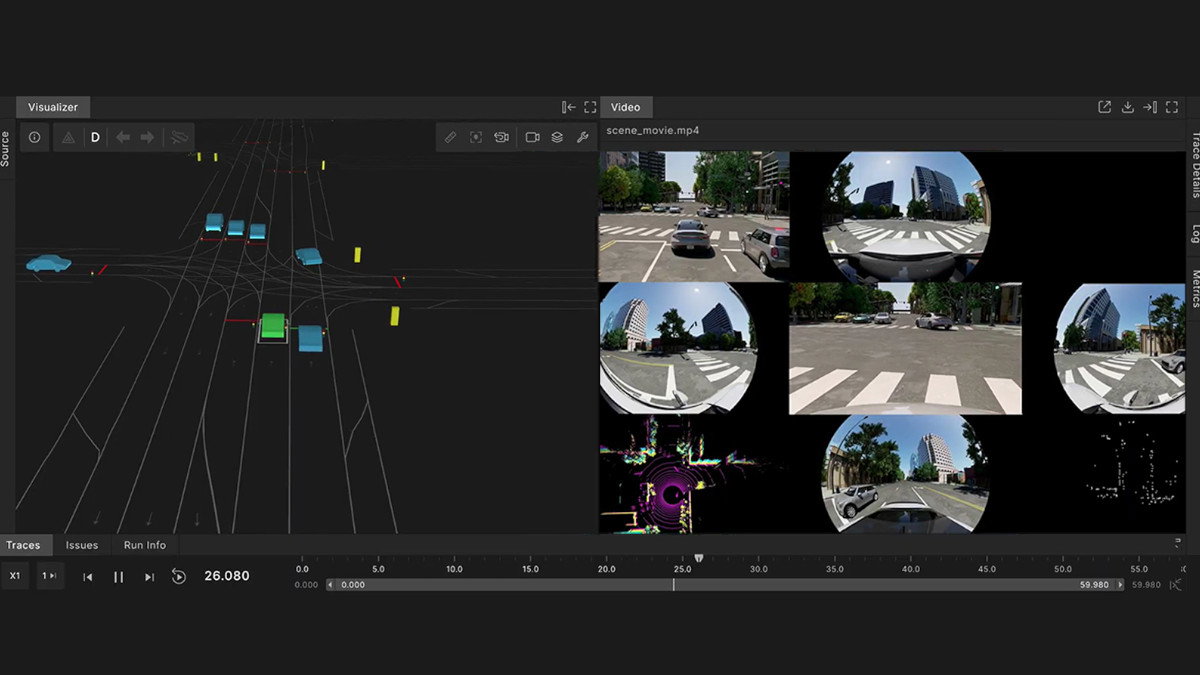Skip to the beginning of trace
The height and width of the screenshot is (675, 1200).
pyautogui.click(x=88, y=577)
